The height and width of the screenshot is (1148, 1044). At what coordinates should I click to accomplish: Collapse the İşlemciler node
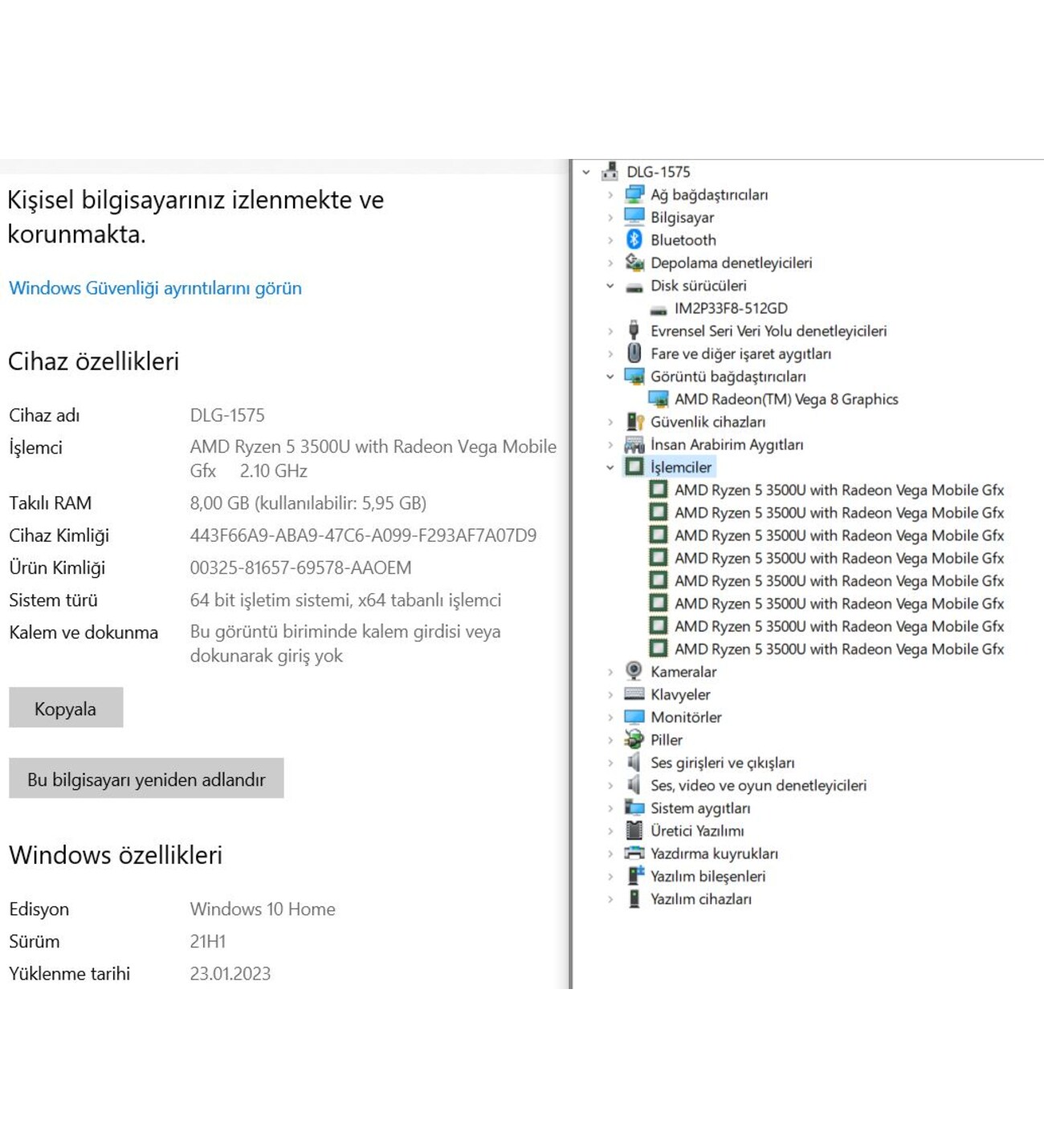coord(610,466)
